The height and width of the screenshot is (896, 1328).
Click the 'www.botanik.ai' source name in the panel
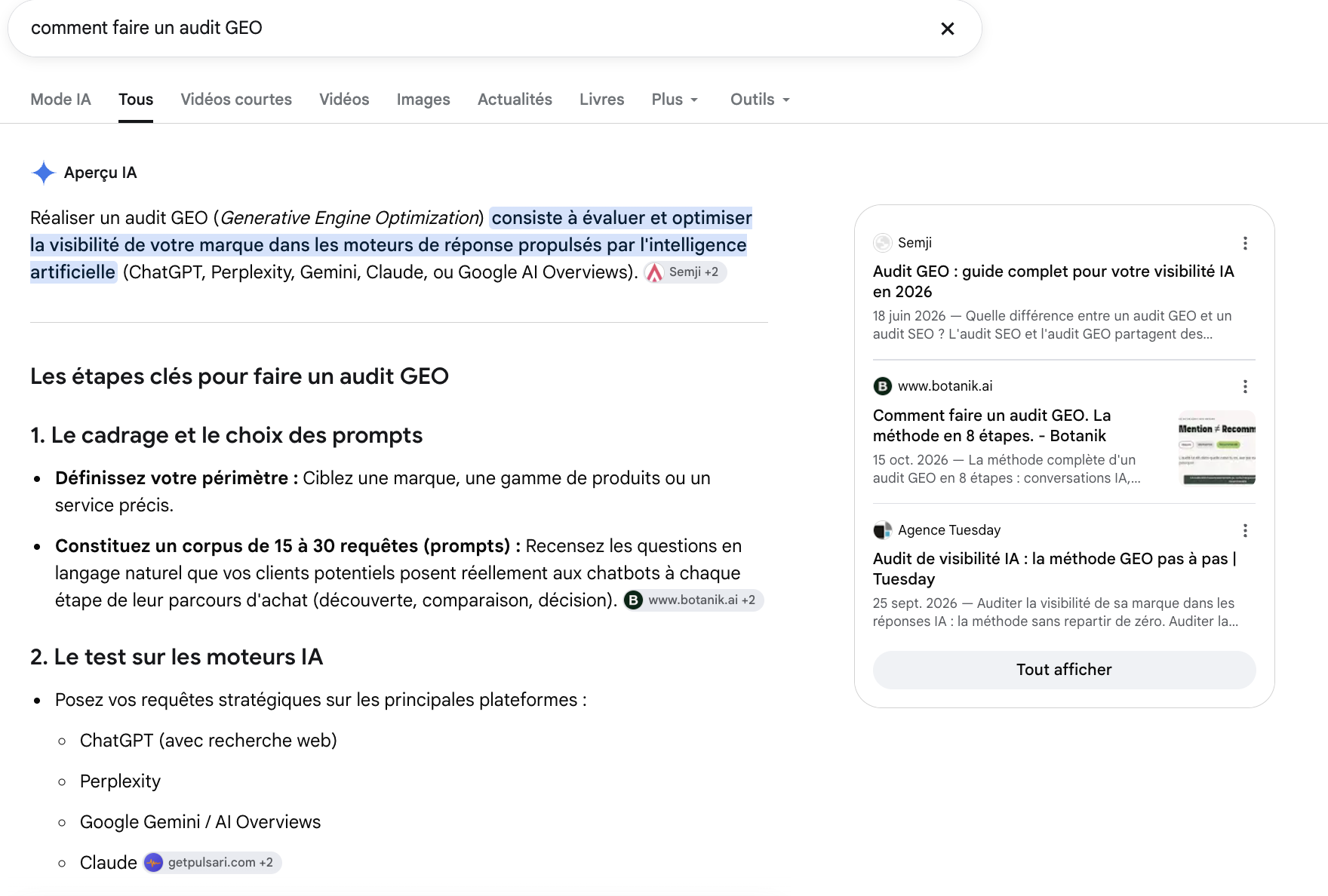(945, 386)
